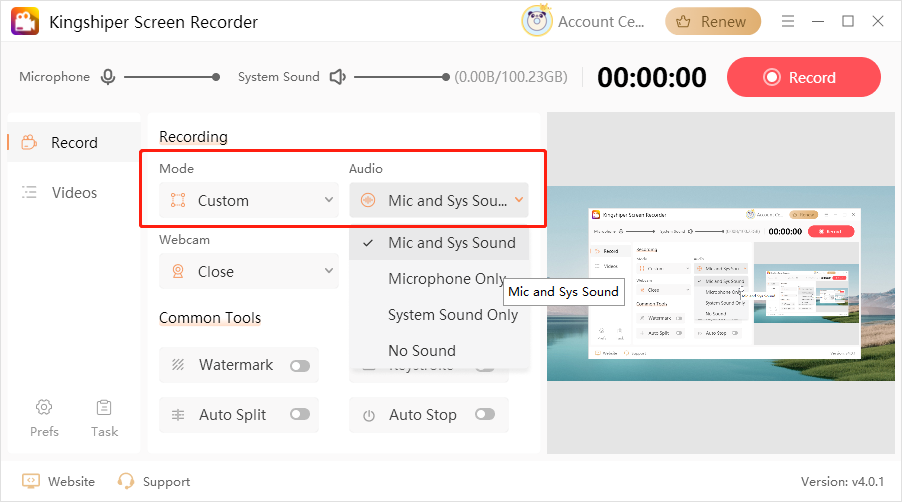902x502 pixels.
Task: Click the 00:00:00 timer display
Action: [652, 77]
